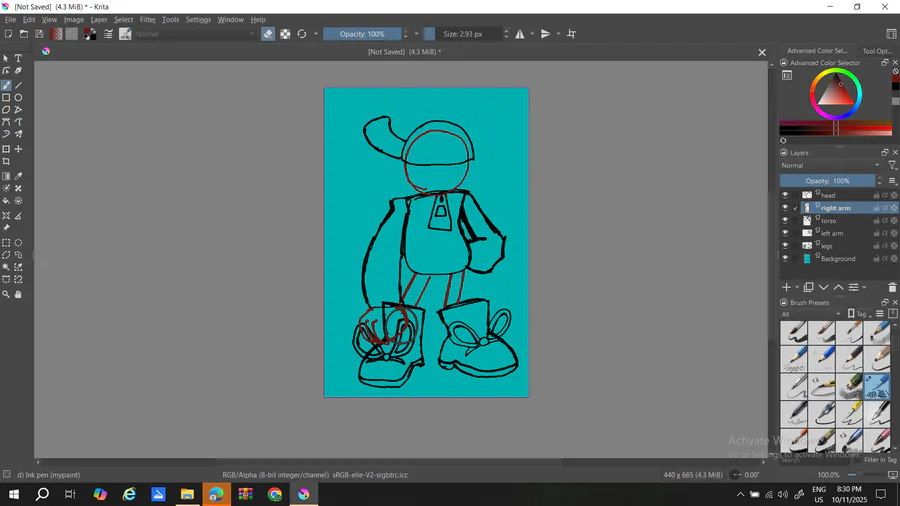Toggle Eraser mode in top toolbar
900x506 pixels.
click(268, 34)
